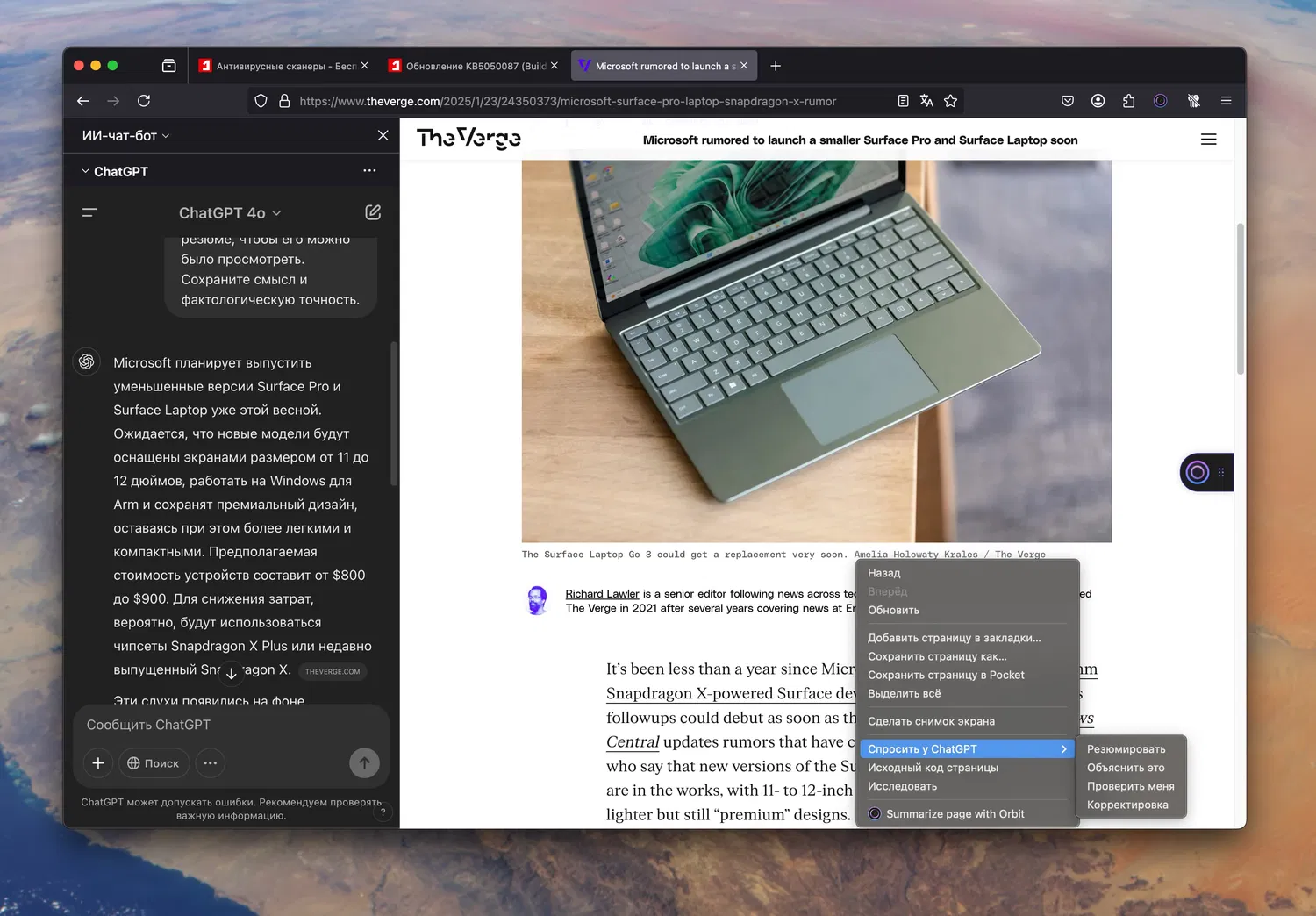The image size is (1316, 916).
Task: Send the message with the up-arrow button
Action: [x=364, y=763]
